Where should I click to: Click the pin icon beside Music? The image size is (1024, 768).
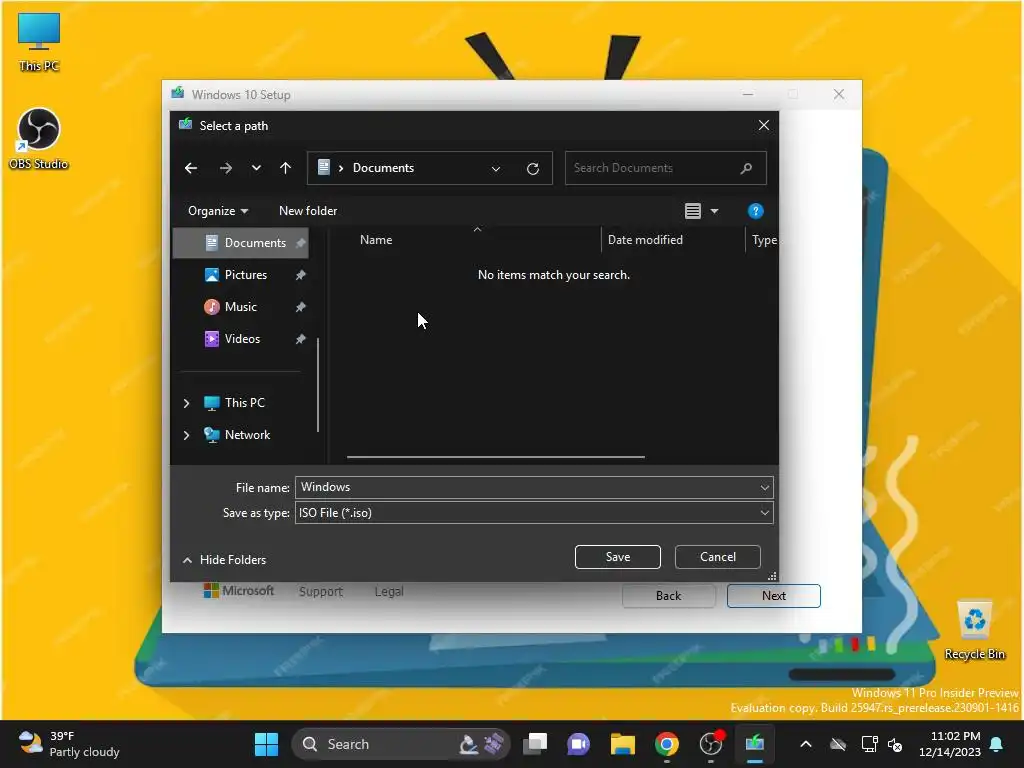300,307
